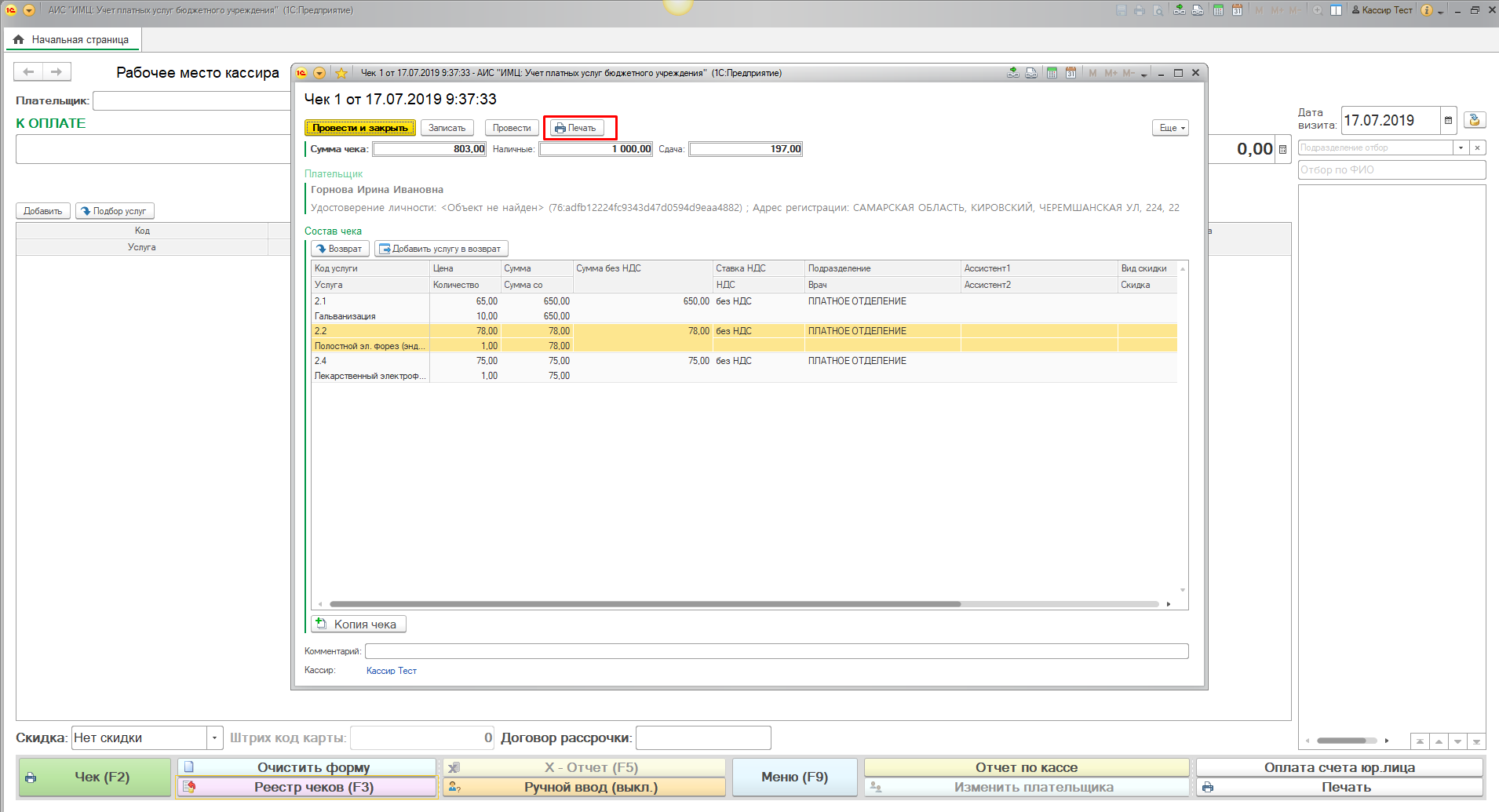Click the horizontal scrollbar of the receipt table
Image resolution: width=1499 pixels, height=812 pixels.
coord(645,604)
